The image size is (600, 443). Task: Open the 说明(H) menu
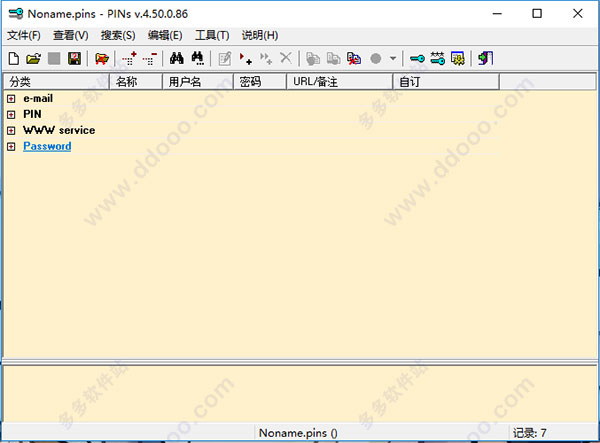point(260,36)
